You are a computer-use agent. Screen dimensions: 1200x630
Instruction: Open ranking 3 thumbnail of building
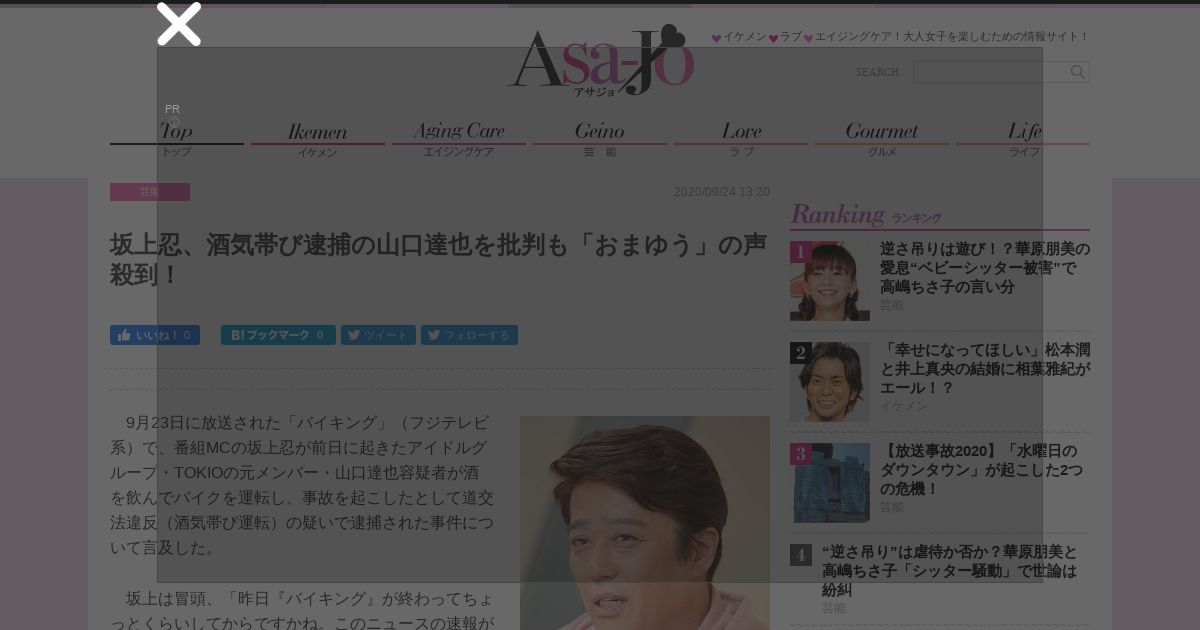point(830,483)
